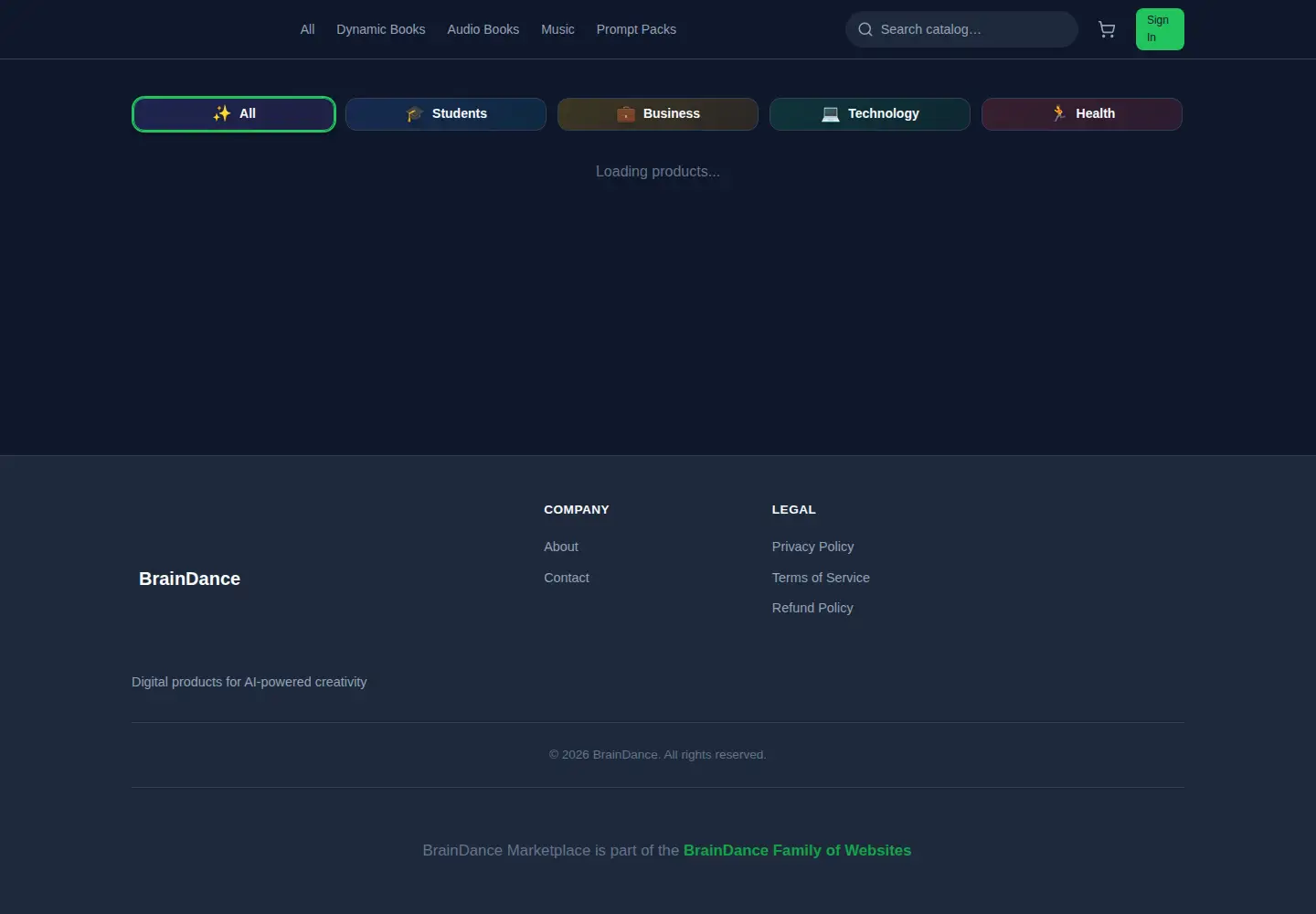Open the About page link
1316x914 pixels.
point(561,547)
